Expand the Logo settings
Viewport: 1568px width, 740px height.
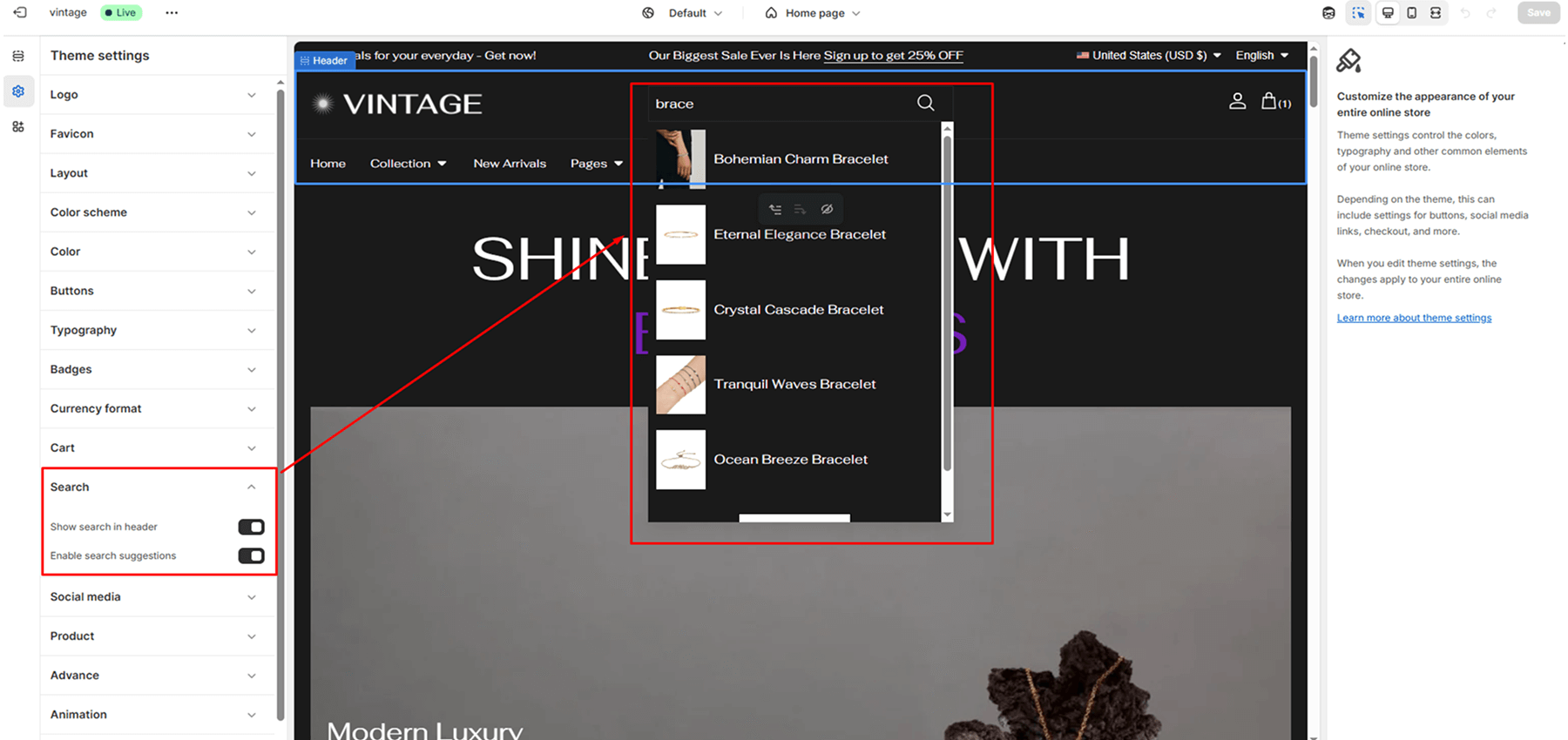pos(157,94)
